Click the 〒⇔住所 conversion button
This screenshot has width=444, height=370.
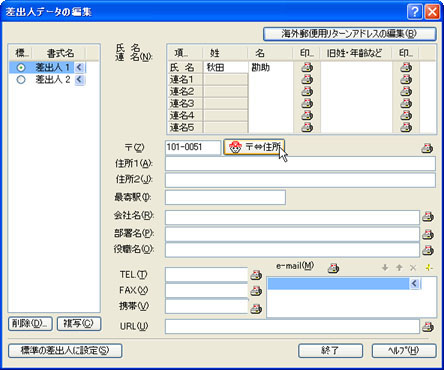(x=254, y=147)
